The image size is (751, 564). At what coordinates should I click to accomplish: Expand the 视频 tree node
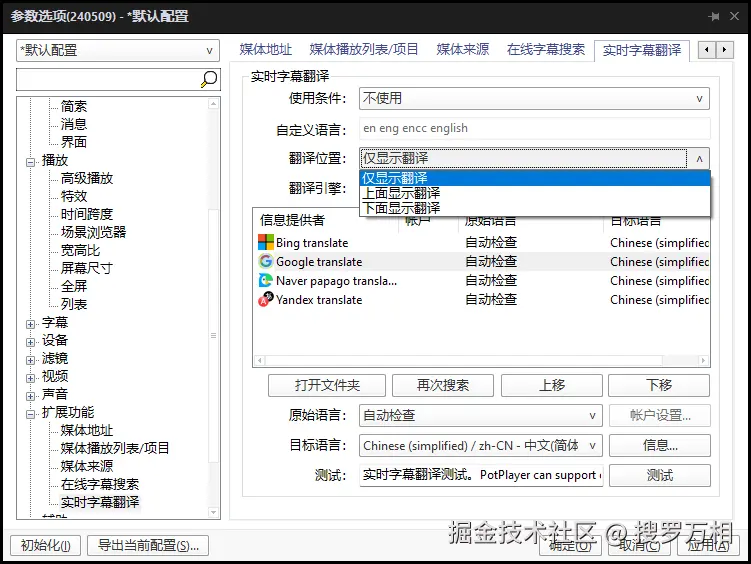[30, 378]
